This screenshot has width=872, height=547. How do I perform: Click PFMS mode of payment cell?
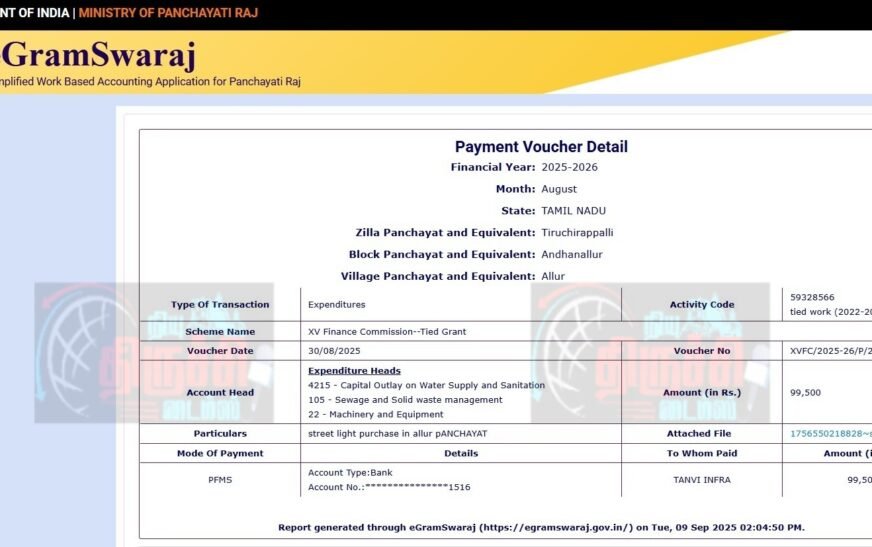220,480
